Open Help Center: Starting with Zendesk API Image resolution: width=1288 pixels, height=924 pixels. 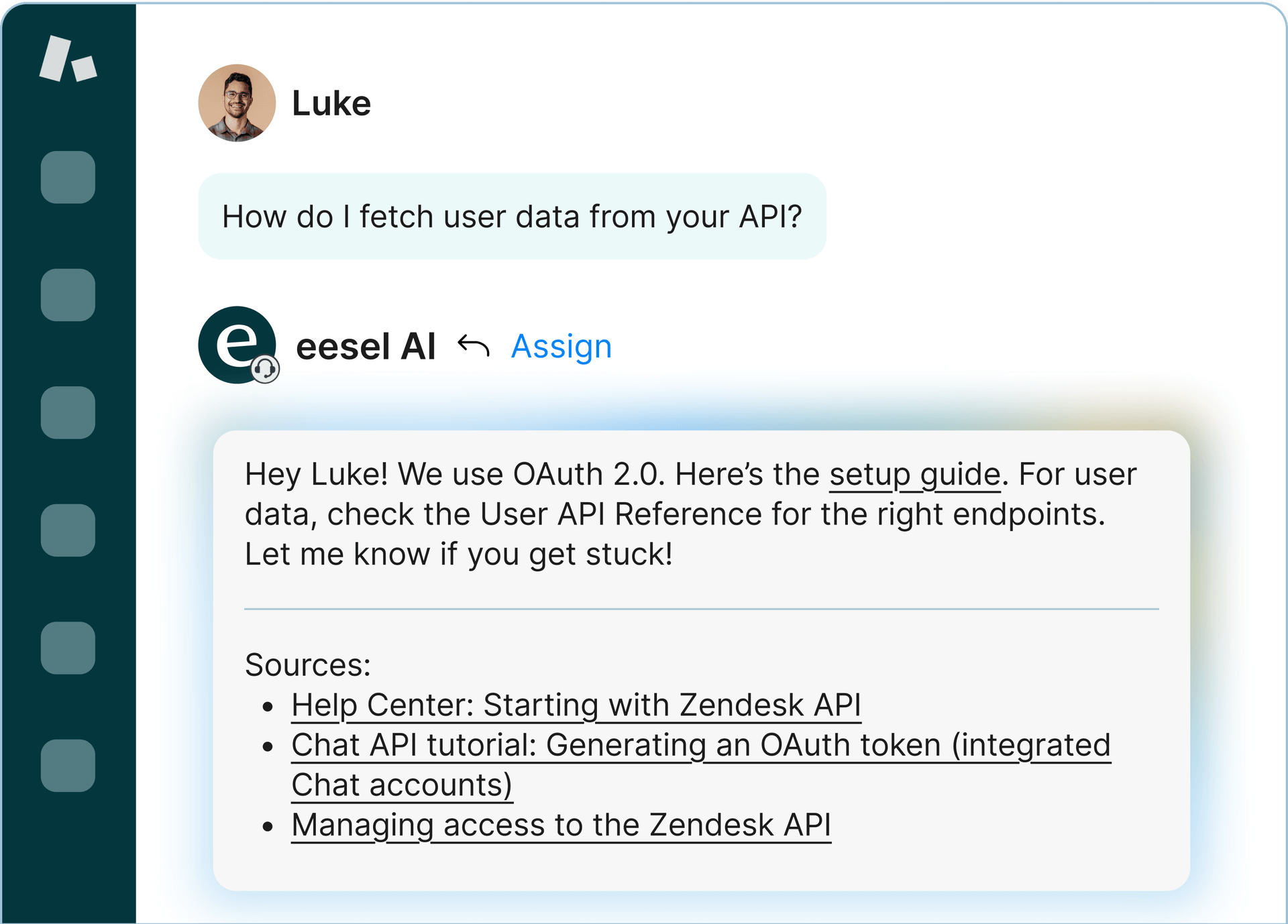tap(576, 705)
